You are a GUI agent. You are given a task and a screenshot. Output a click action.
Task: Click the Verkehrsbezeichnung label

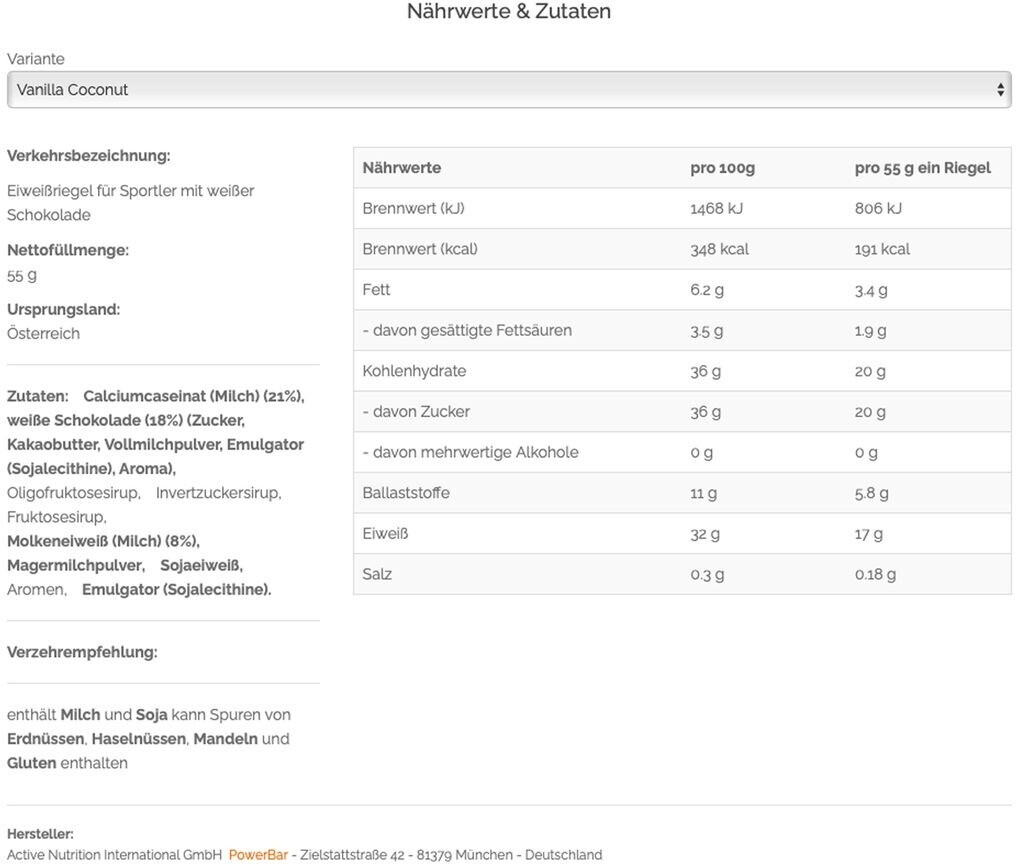88,156
